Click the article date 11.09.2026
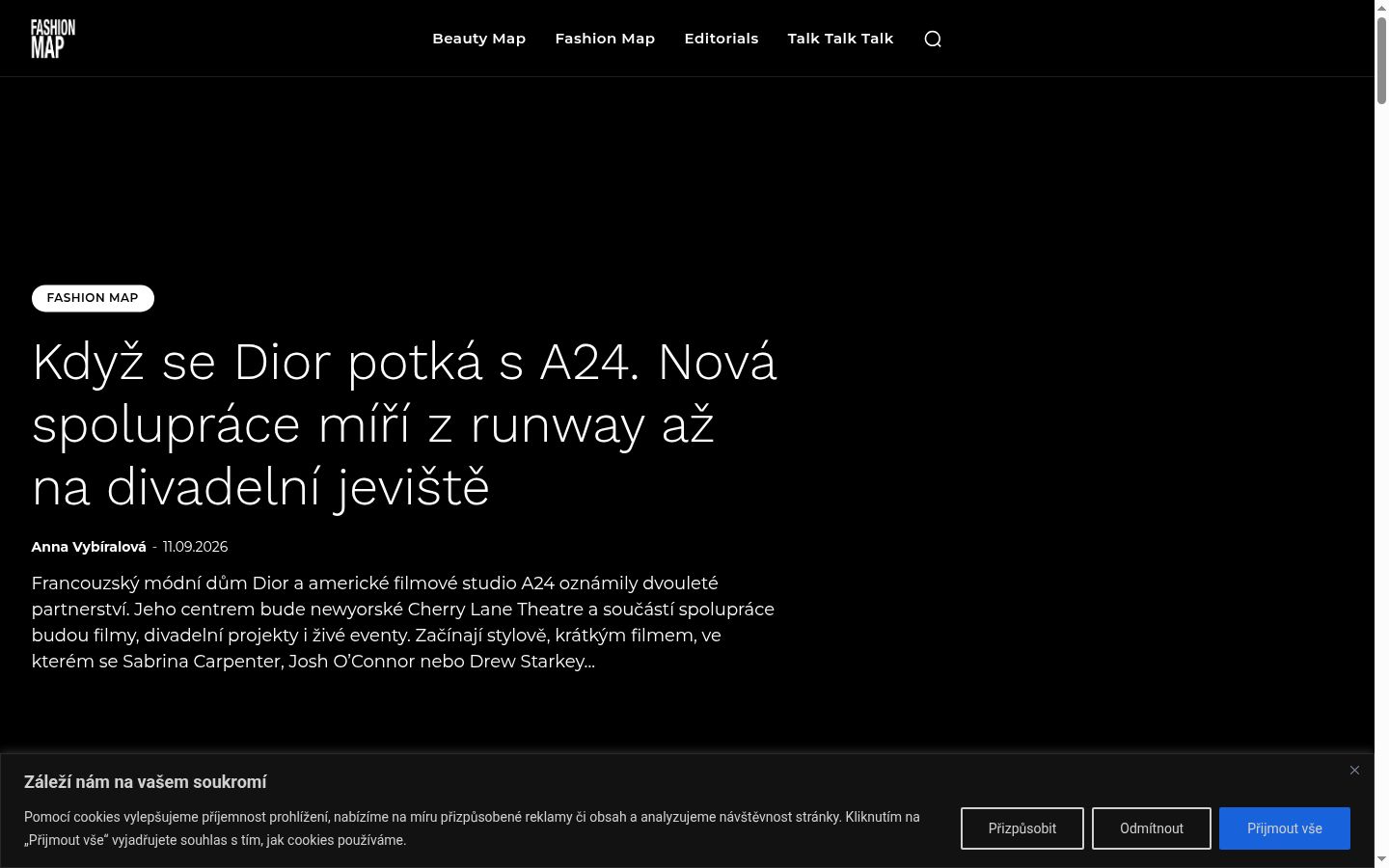 point(195,547)
